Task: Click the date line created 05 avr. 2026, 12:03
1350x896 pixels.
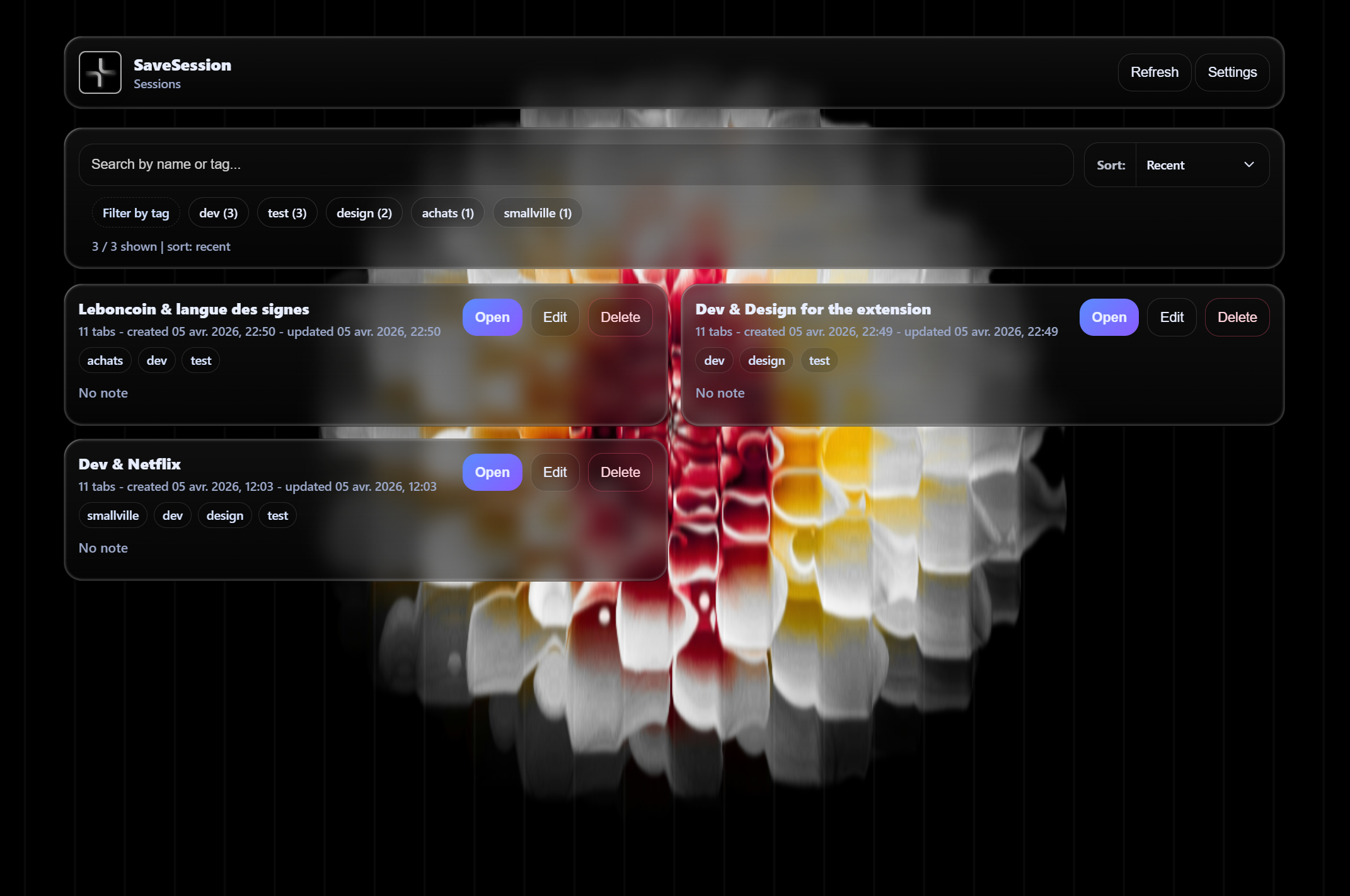Action: pyautogui.click(x=257, y=486)
